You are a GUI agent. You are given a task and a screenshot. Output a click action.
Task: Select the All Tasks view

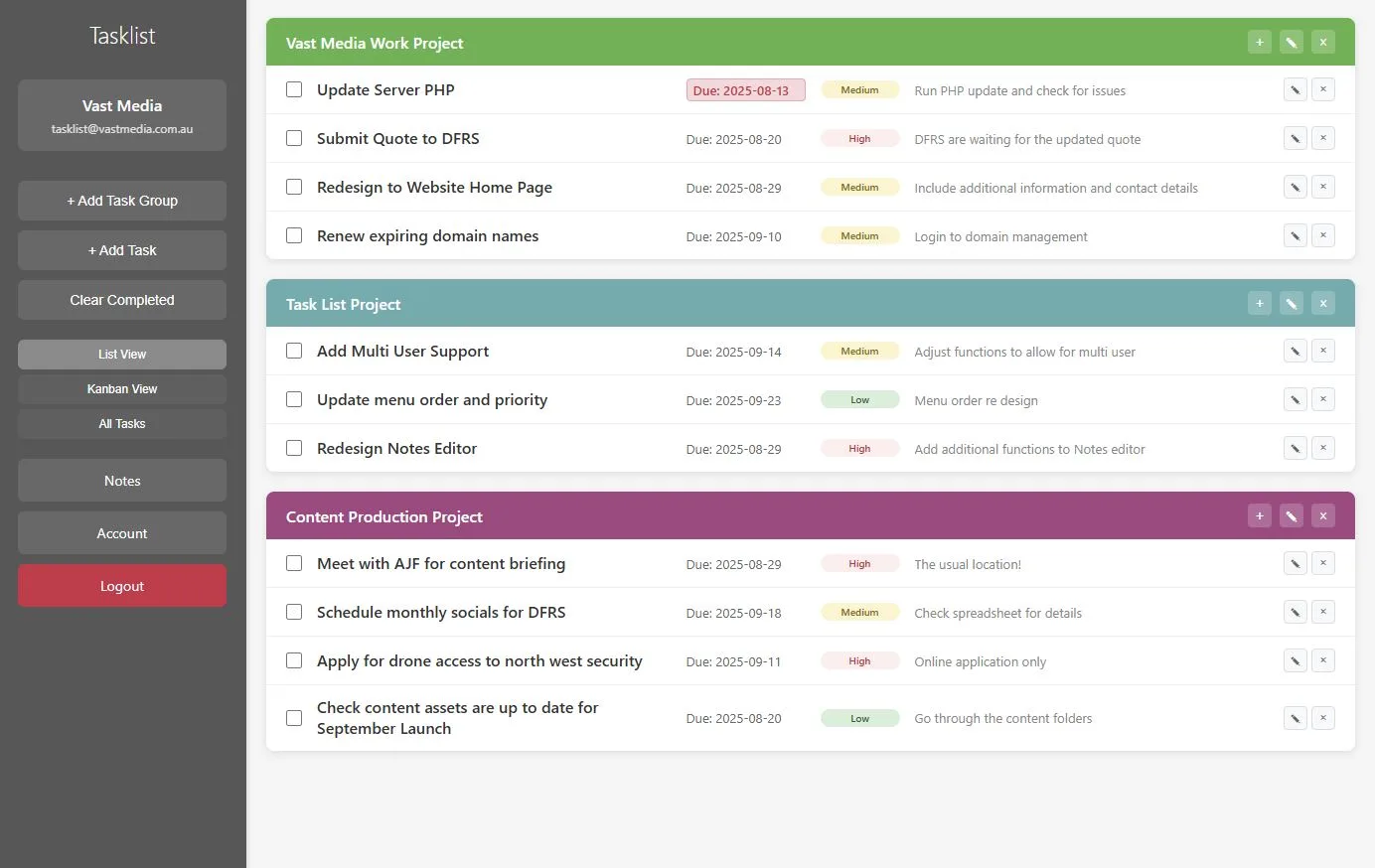click(122, 424)
